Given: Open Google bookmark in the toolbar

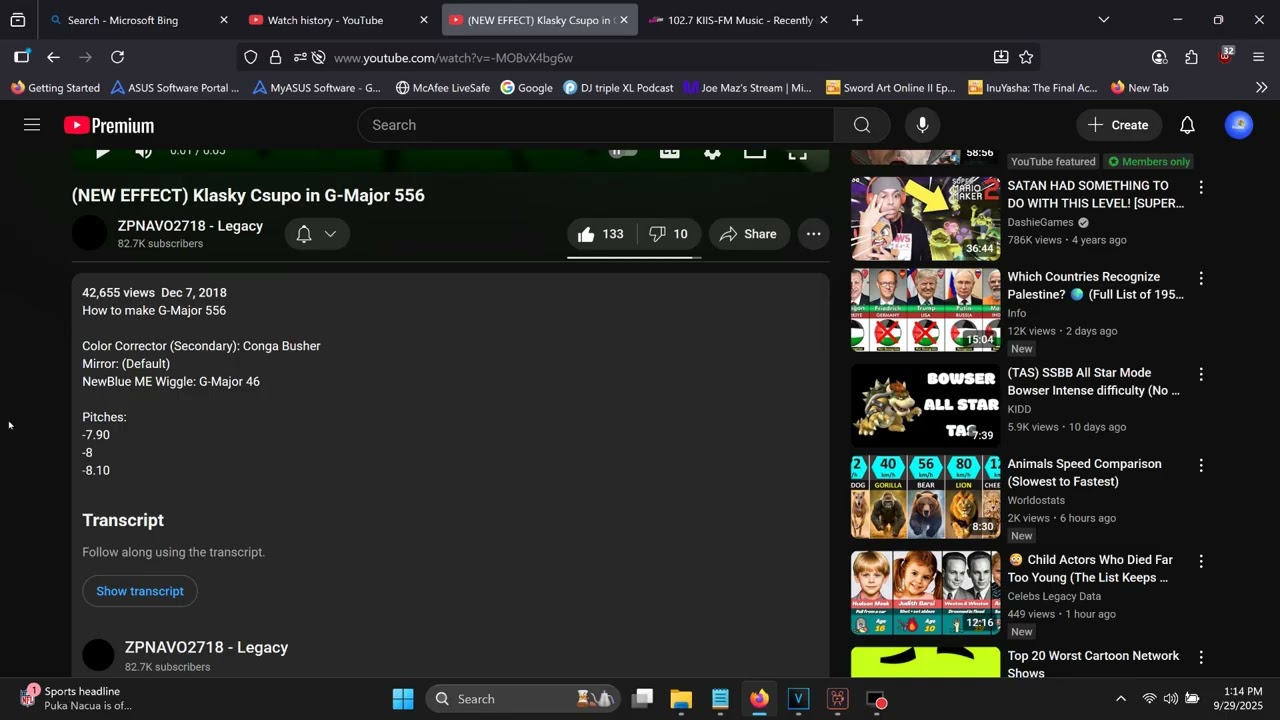Looking at the screenshot, I should (527, 88).
